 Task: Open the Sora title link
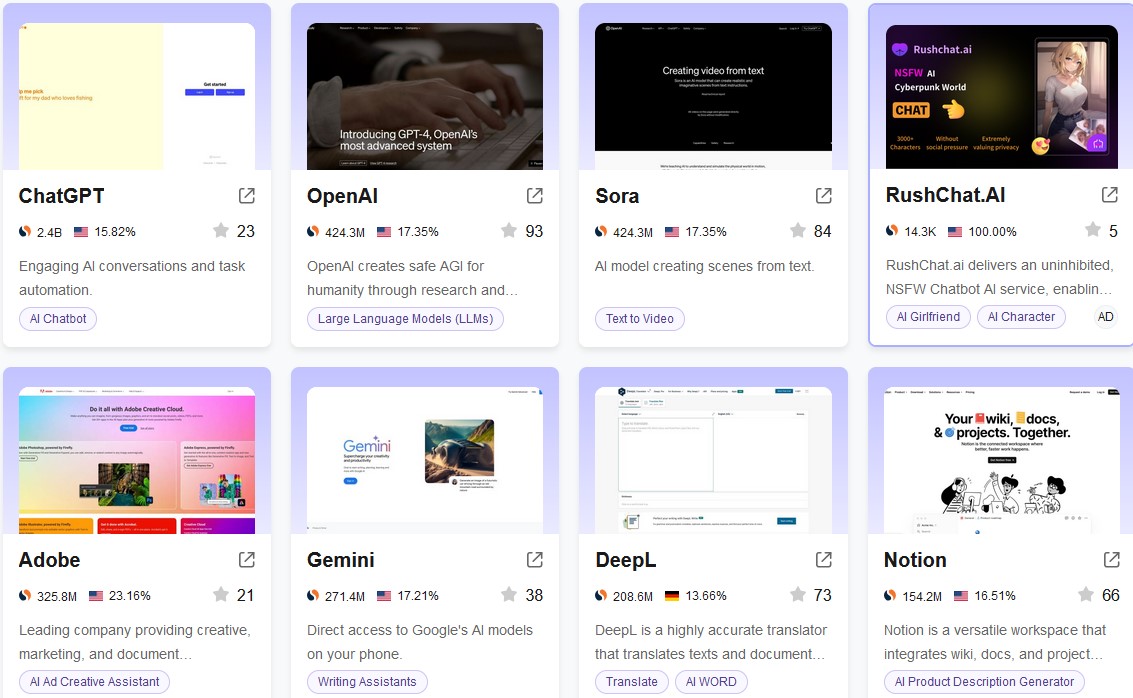617,196
